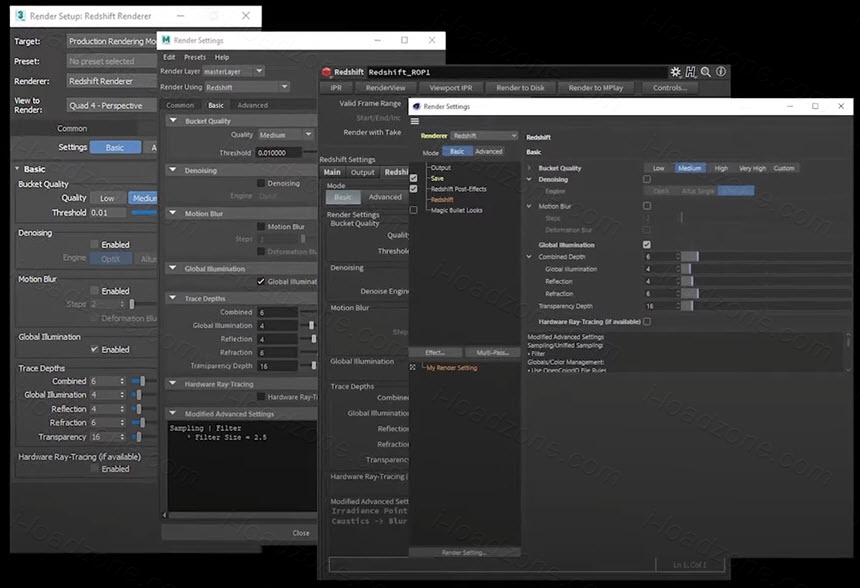860x588 pixels.
Task: Click the icon beside My Render Setting
Action: pos(413,368)
